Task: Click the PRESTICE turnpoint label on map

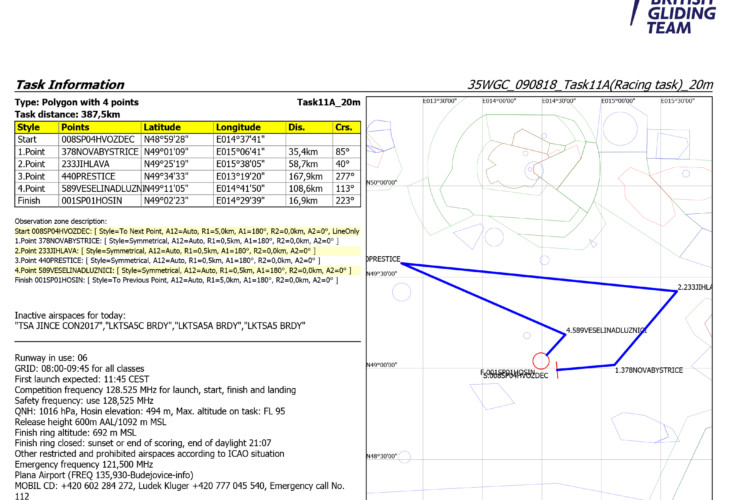Action: tap(384, 259)
